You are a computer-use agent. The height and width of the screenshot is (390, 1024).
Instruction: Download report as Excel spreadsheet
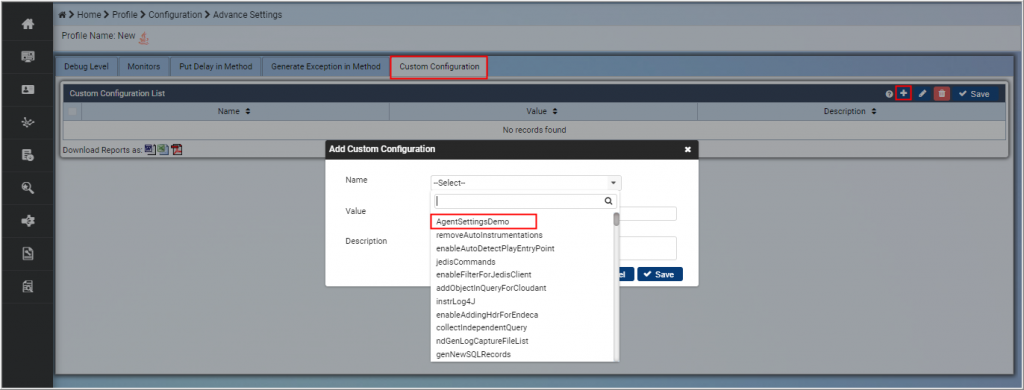[x=163, y=149]
